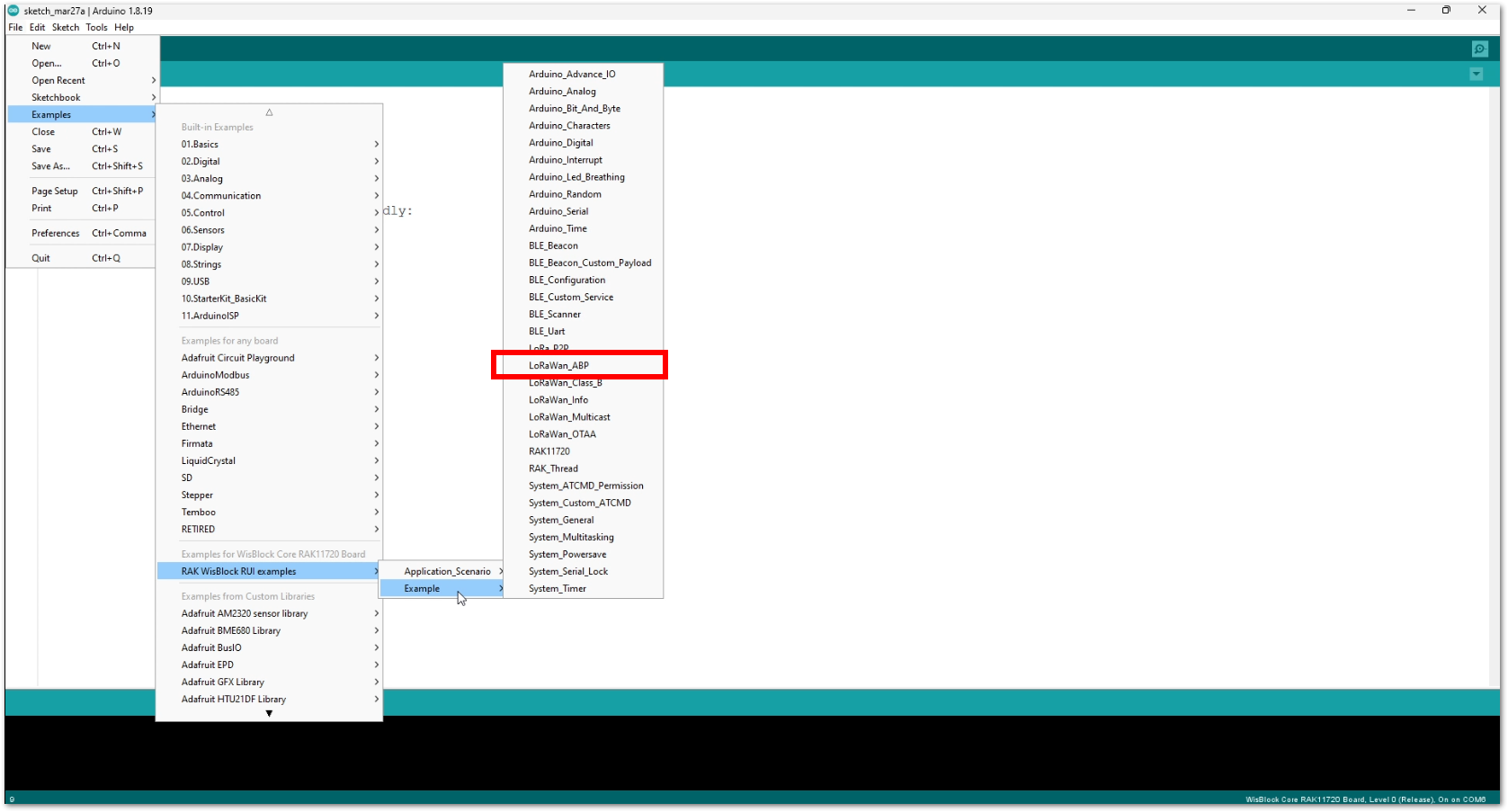Select New from the File menu

(82, 46)
